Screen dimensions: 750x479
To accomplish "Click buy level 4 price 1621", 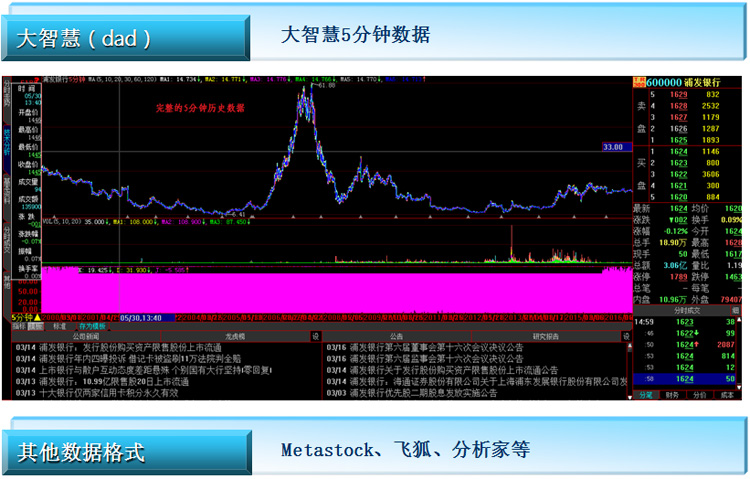I will click(678, 186).
